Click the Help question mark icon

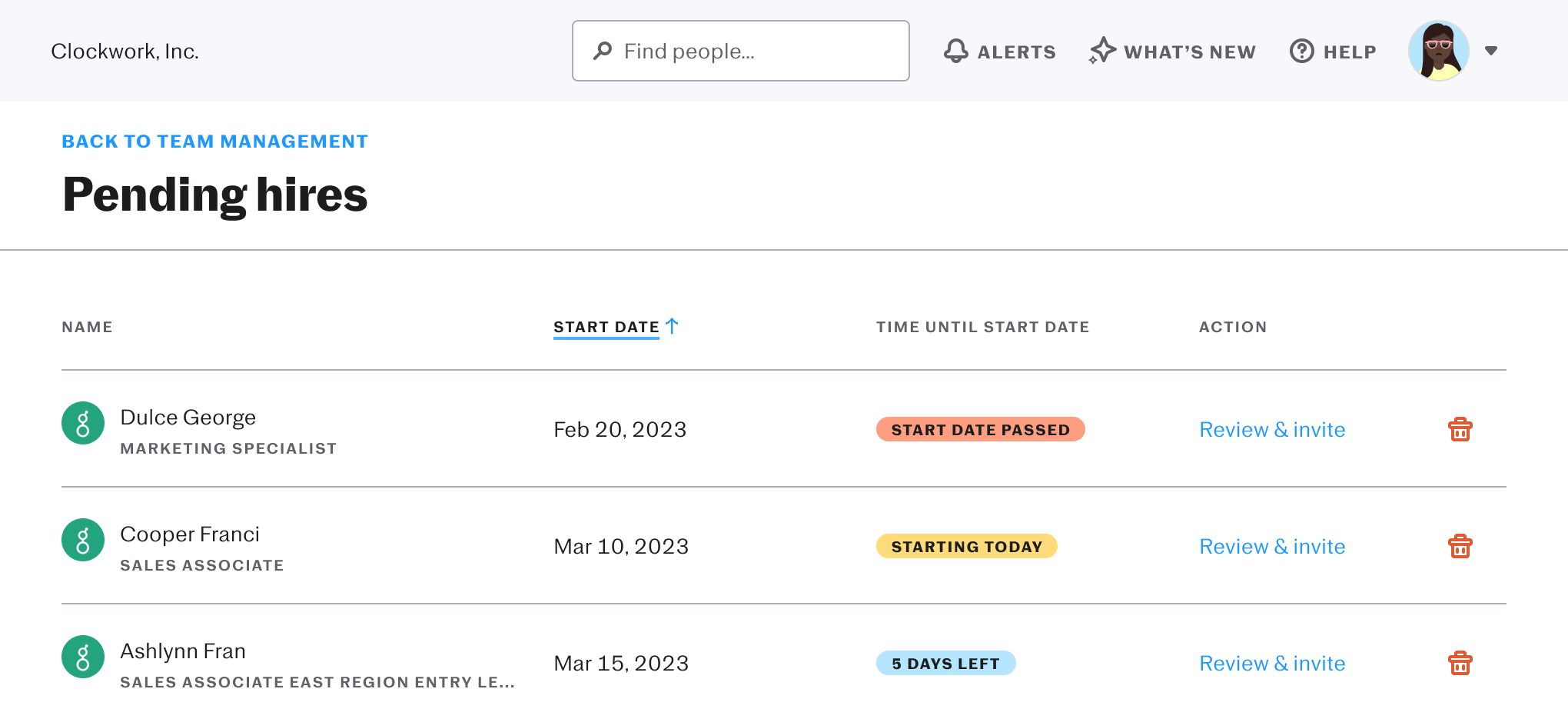(x=1301, y=51)
